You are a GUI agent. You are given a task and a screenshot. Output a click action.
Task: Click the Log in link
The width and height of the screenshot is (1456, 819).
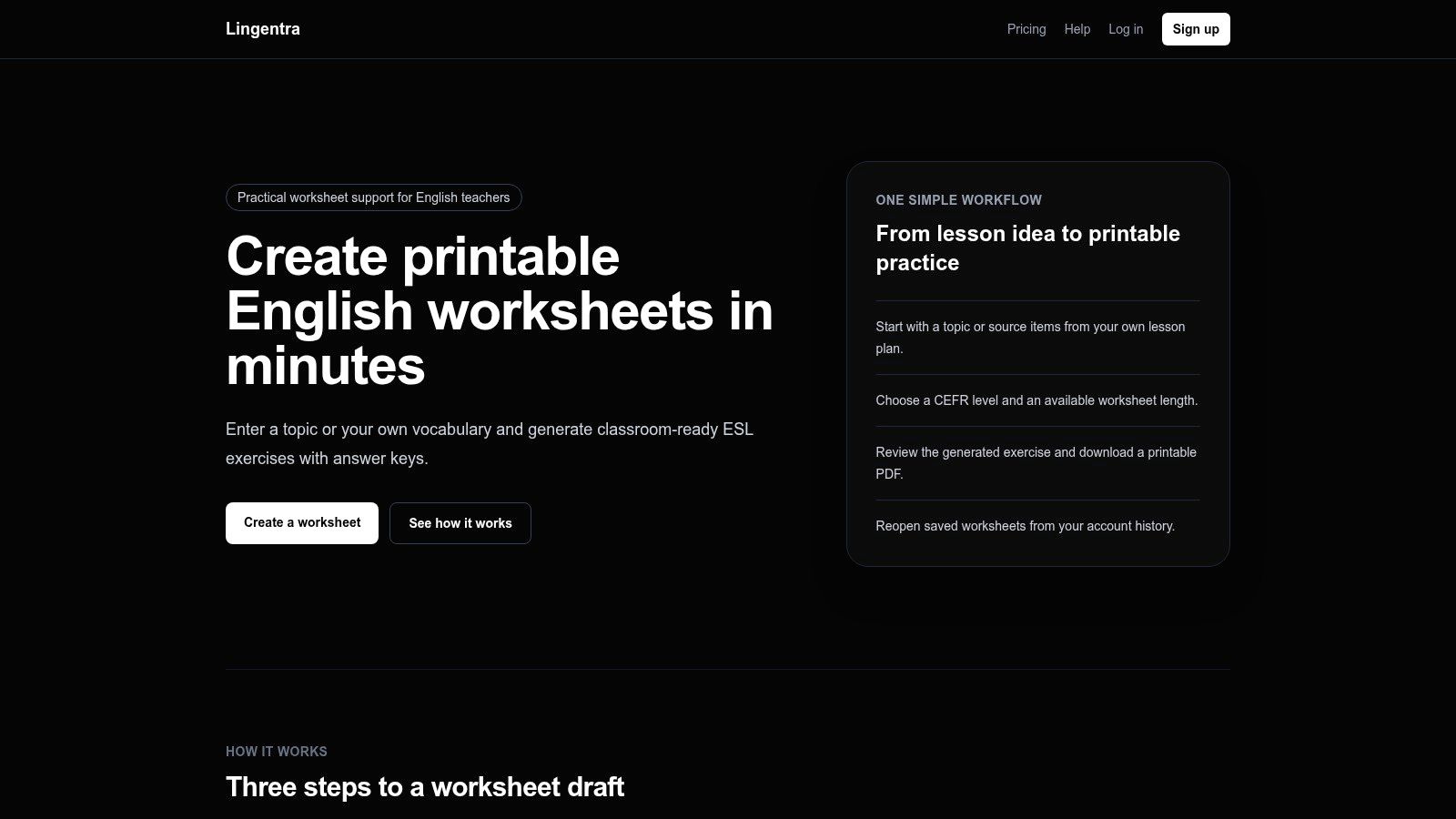(1126, 29)
